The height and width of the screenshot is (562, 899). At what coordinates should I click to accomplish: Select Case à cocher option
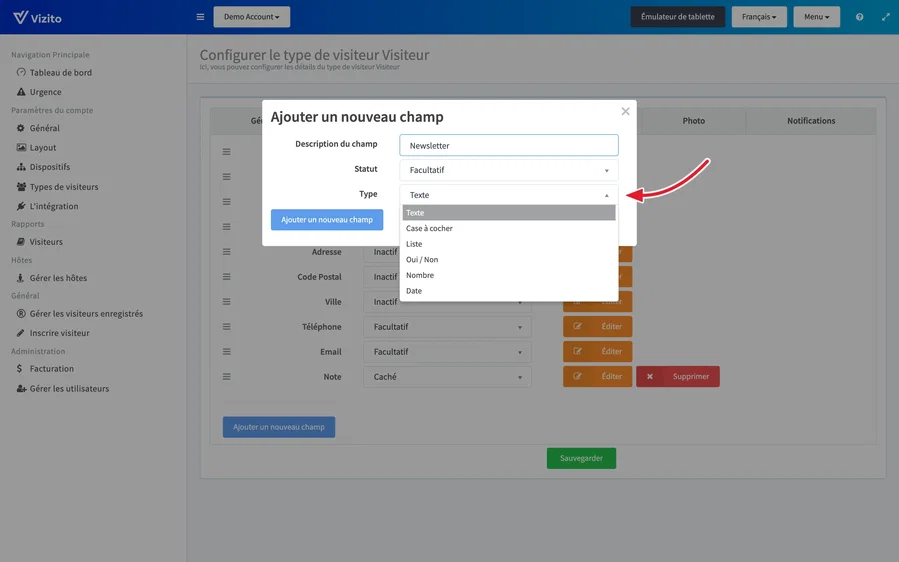[509, 228]
